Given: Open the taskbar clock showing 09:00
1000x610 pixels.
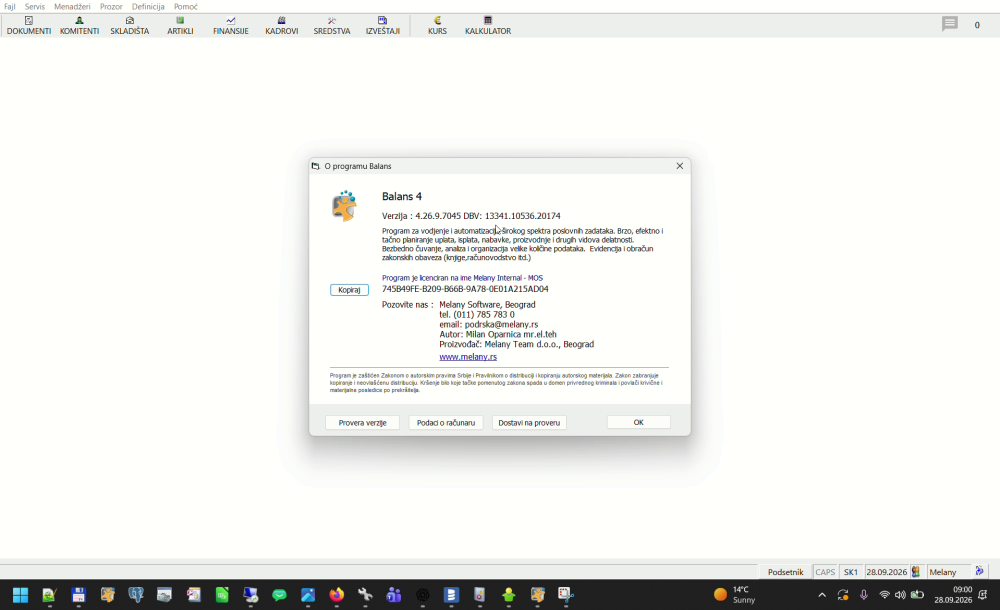Looking at the screenshot, I should 953,595.
